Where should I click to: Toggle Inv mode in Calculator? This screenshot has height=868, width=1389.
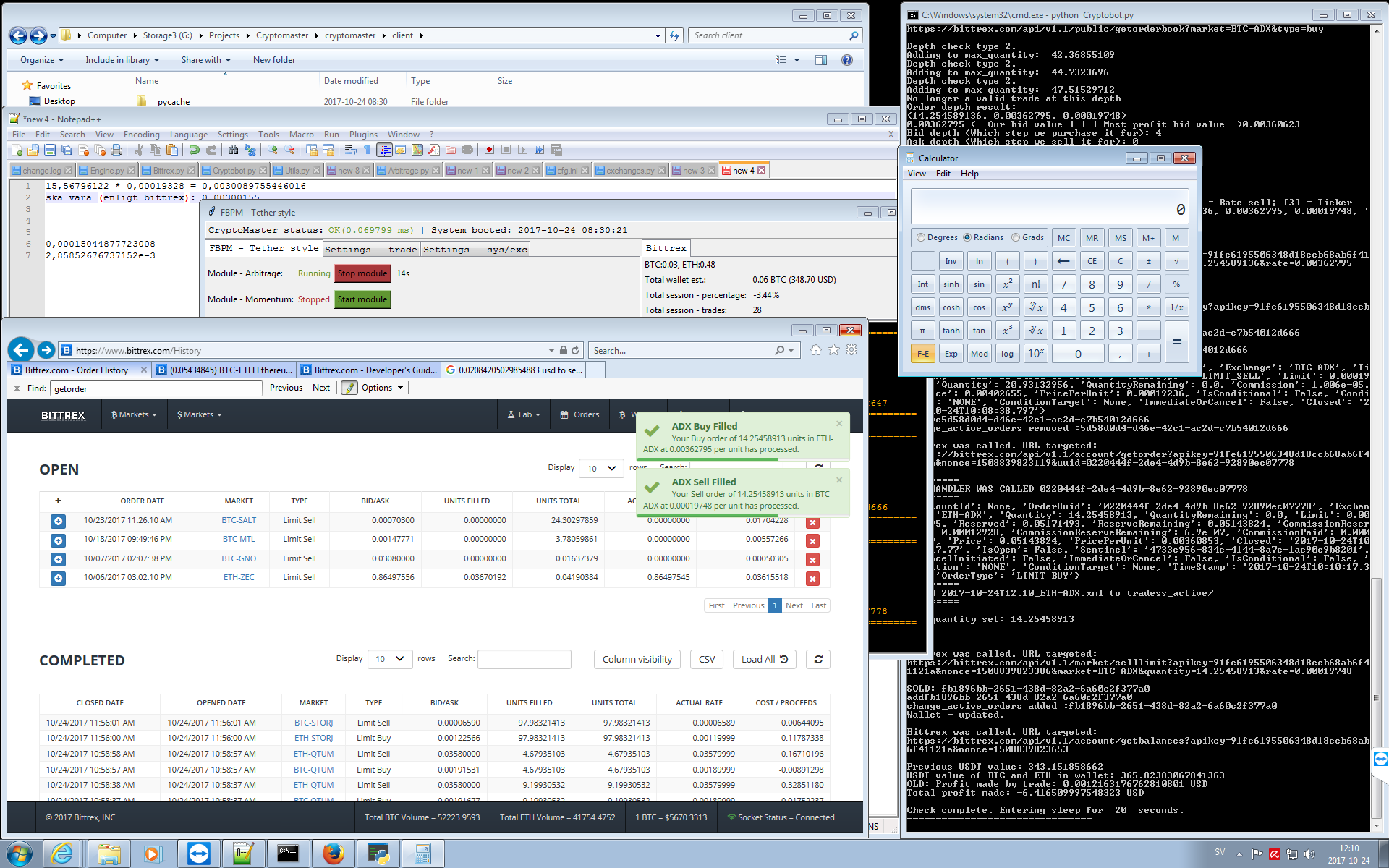(951, 261)
